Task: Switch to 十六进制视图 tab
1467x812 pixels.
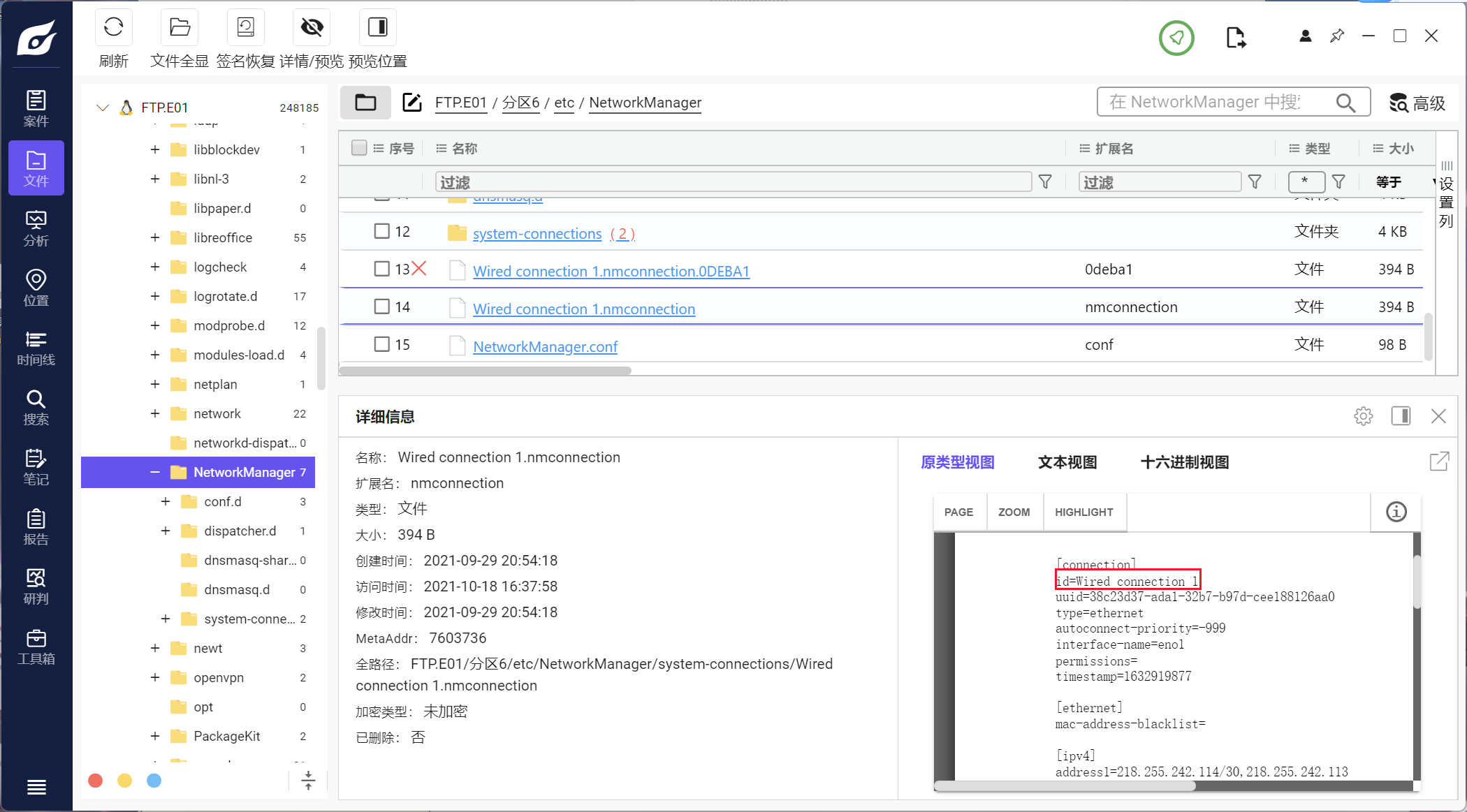Action: click(1184, 462)
